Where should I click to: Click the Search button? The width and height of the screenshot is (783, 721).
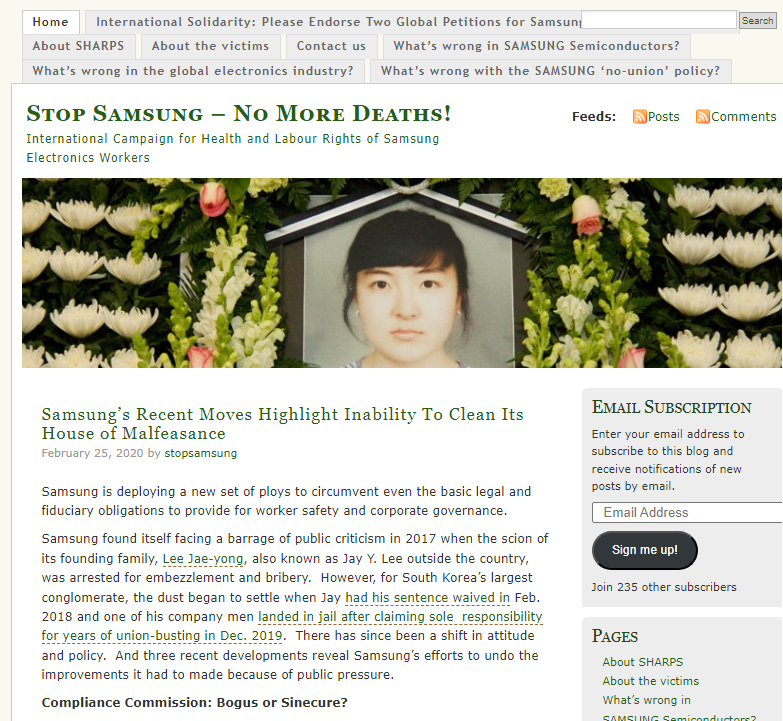pyautogui.click(x=757, y=20)
